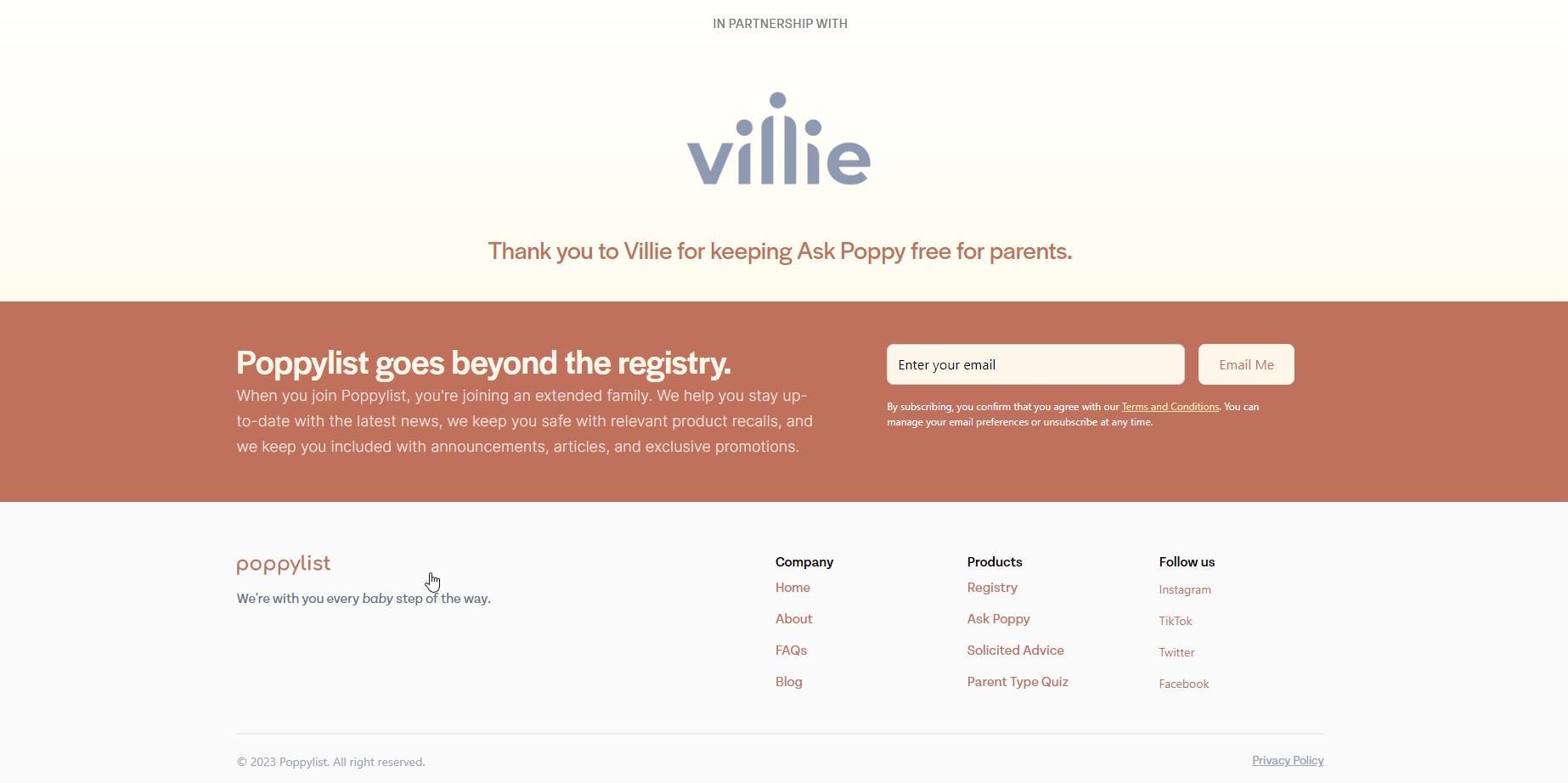The image size is (1568, 783).
Task: Focus the Enter your email field
Action: pyautogui.click(x=1035, y=364)
